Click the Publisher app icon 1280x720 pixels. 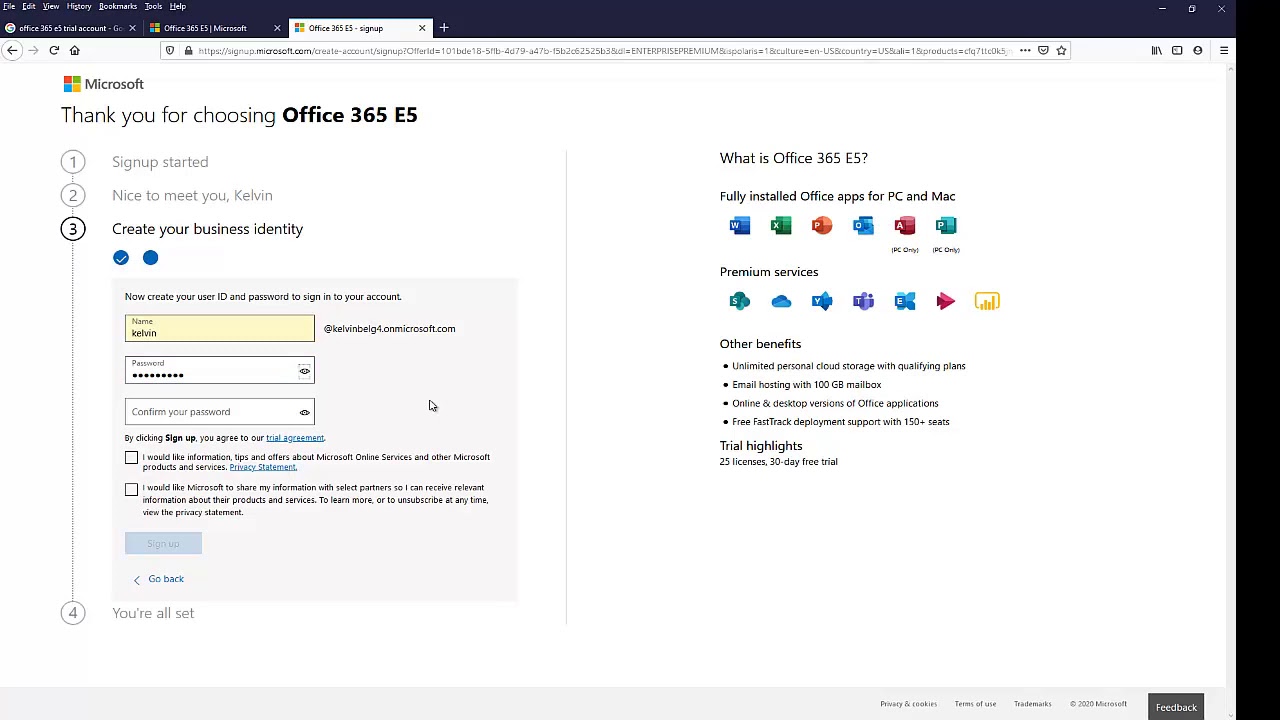click(946, 226)
